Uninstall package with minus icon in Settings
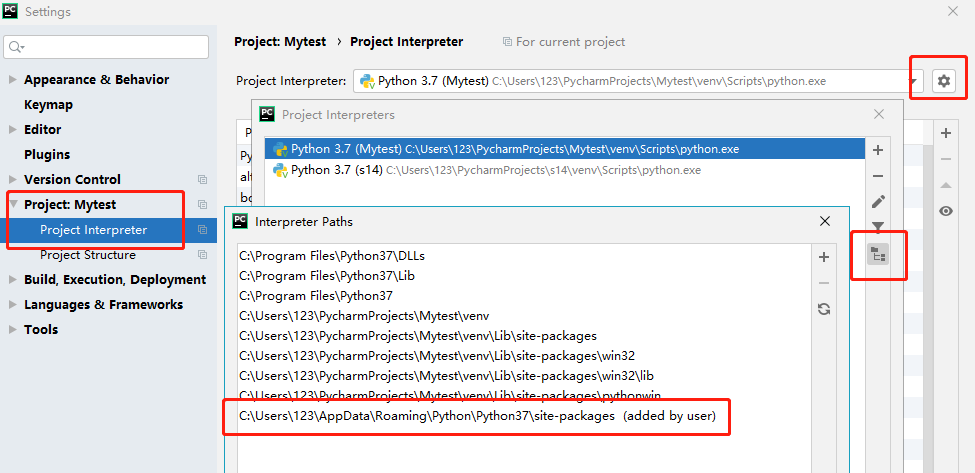Viewport: 975px width, 473px height. 946,159
